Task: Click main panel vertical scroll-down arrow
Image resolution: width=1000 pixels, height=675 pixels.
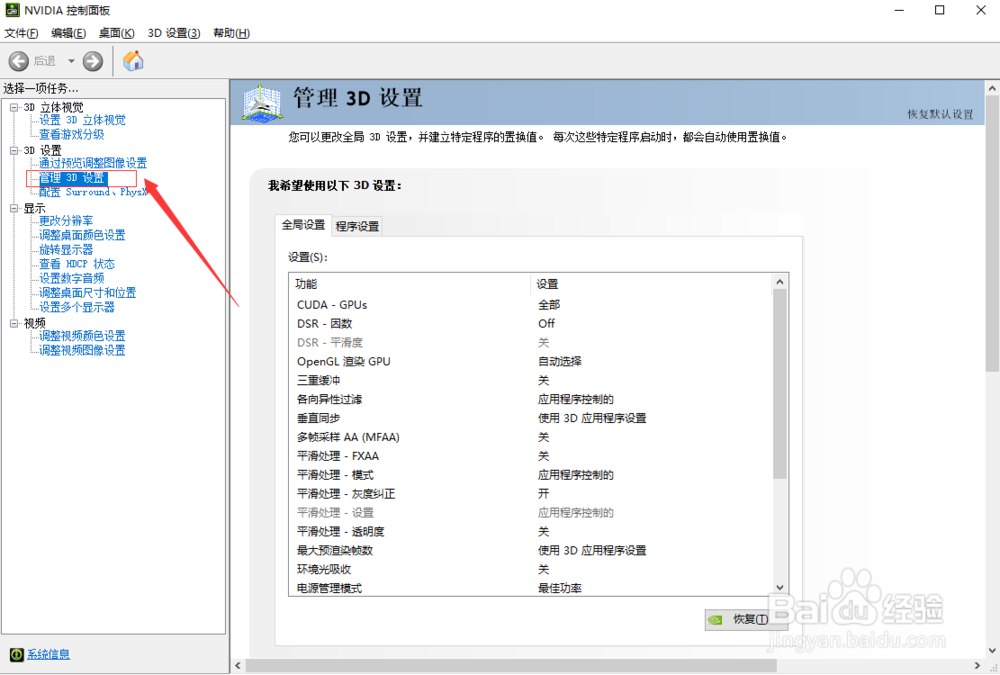Action: click(x=992, y=651)
